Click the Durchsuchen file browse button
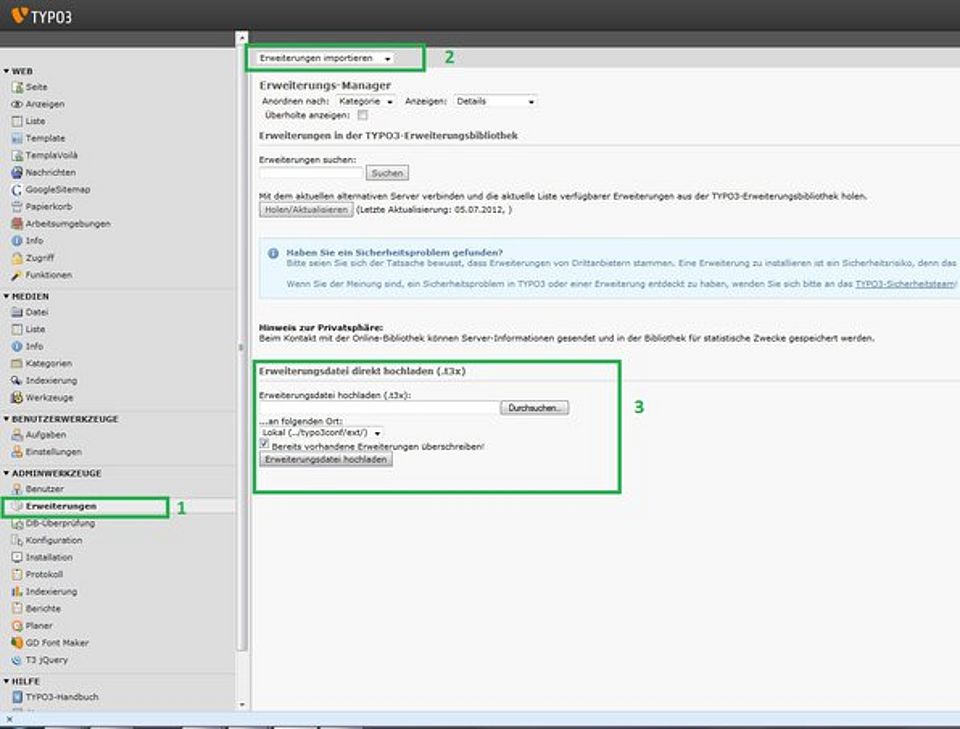 pyautogui.click(x=537, y=408)
